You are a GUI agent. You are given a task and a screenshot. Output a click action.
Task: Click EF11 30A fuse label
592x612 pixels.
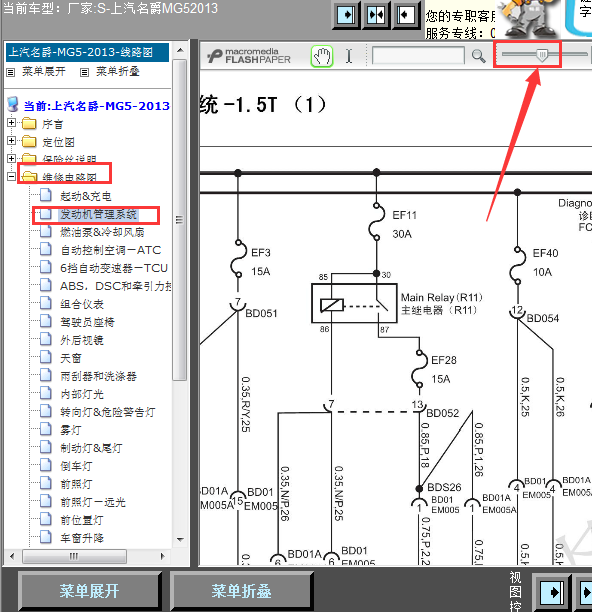pyautogui.click(x=404, y=224)
